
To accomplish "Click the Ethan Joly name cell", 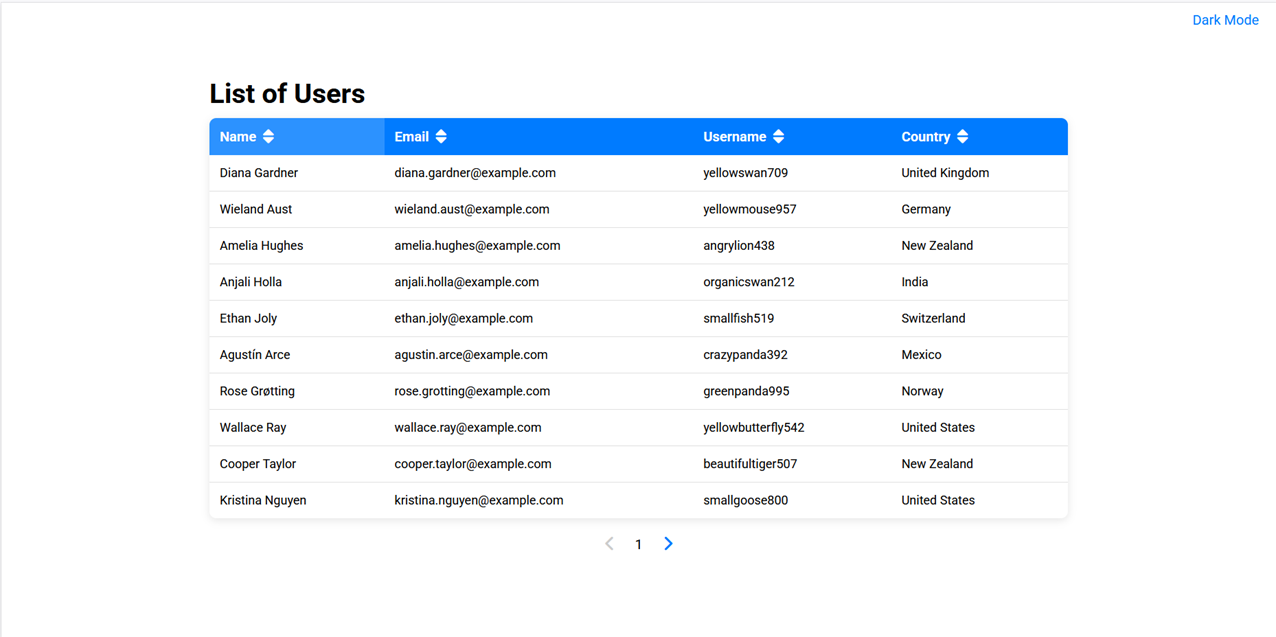I will click(248, 318).
